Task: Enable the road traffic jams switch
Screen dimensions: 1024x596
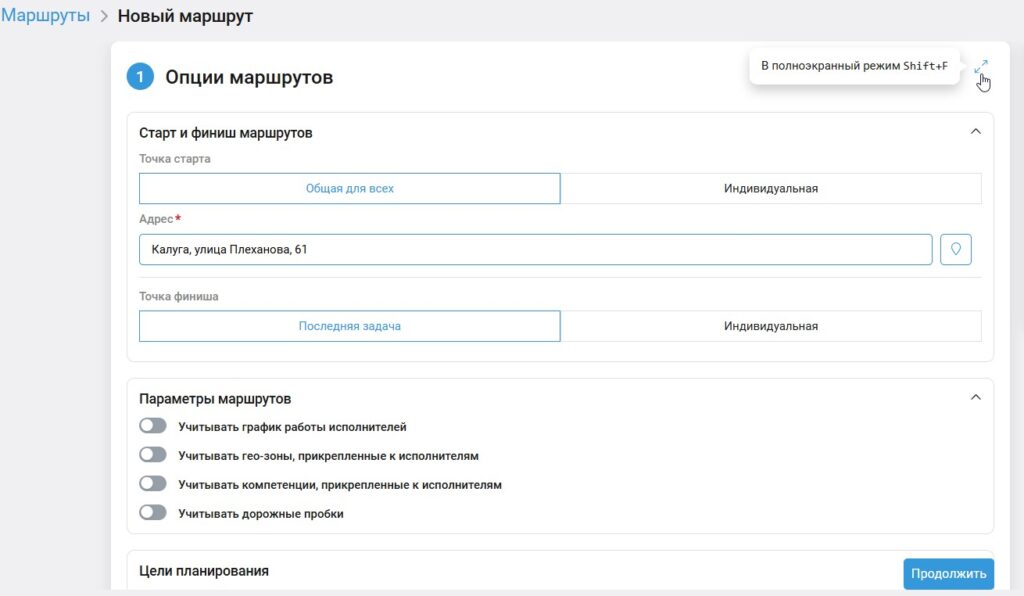Action: click(153, 513)
